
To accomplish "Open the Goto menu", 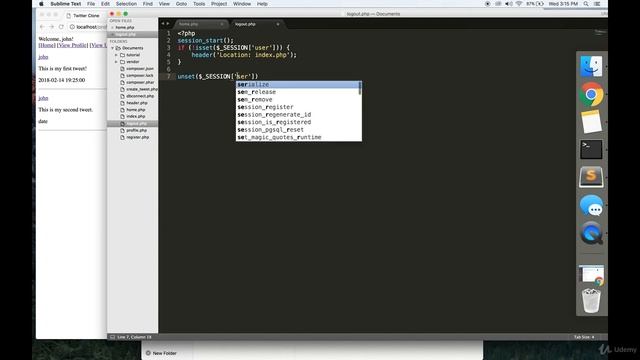I will click(181, 4).
